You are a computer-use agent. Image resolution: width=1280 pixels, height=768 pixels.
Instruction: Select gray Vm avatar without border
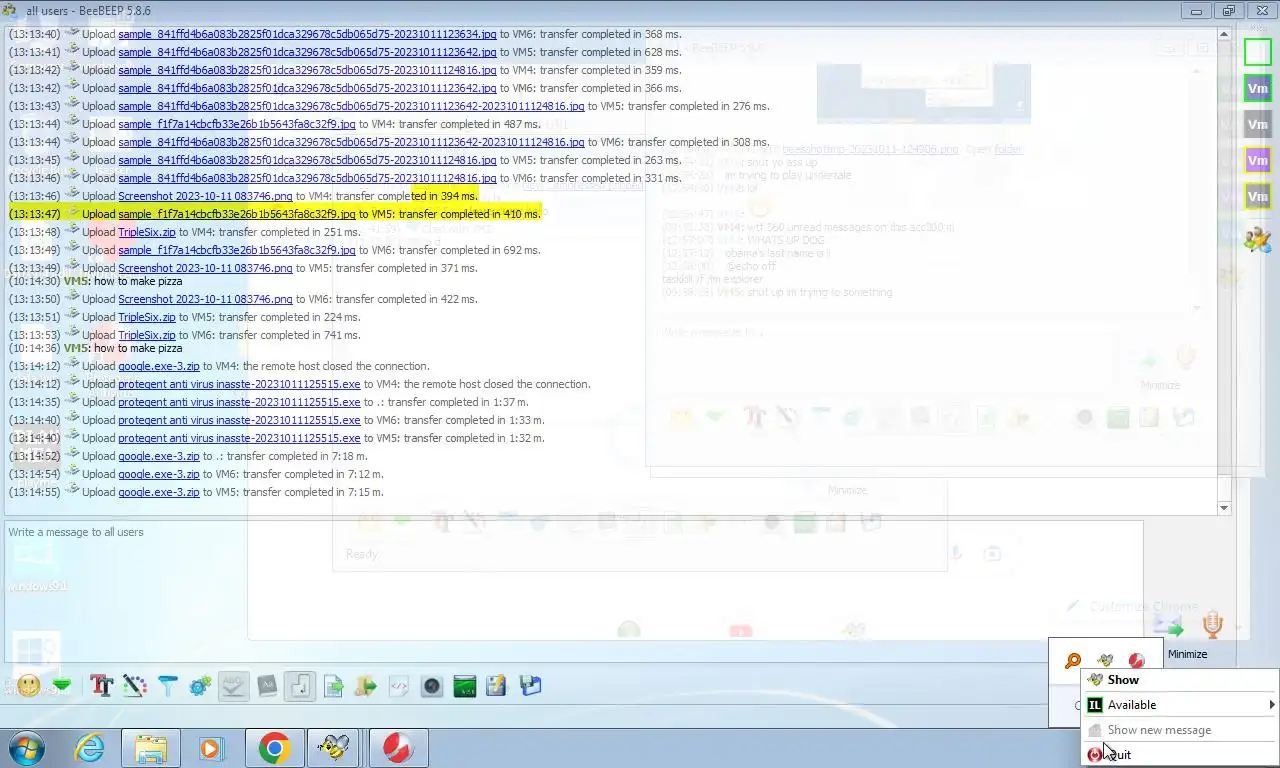[1258, 124]
